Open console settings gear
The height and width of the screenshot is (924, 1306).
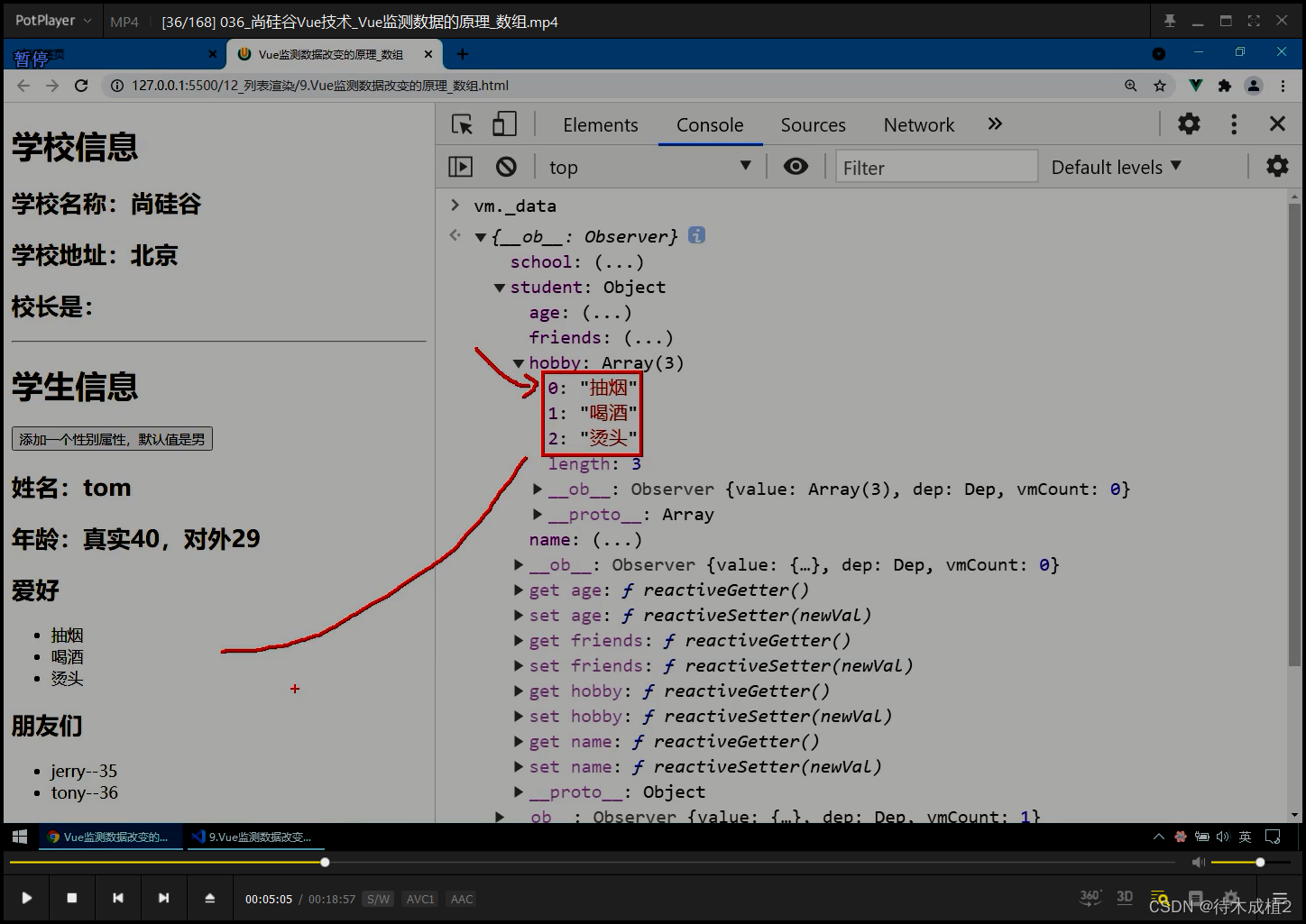tap(1277, 166)
